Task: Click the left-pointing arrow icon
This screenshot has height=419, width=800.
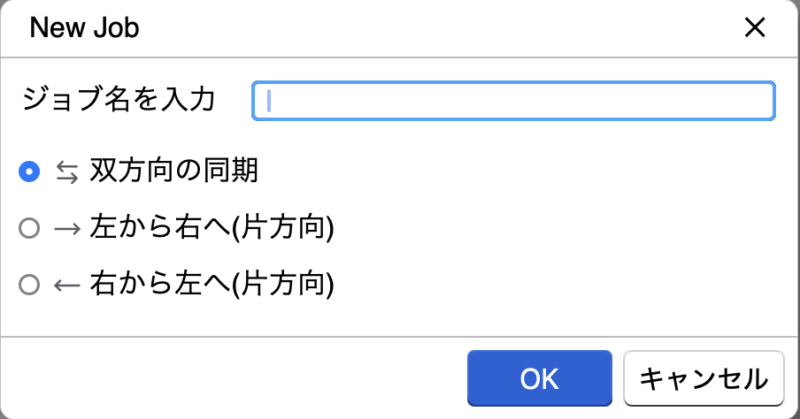Action: tap(66, 285)
